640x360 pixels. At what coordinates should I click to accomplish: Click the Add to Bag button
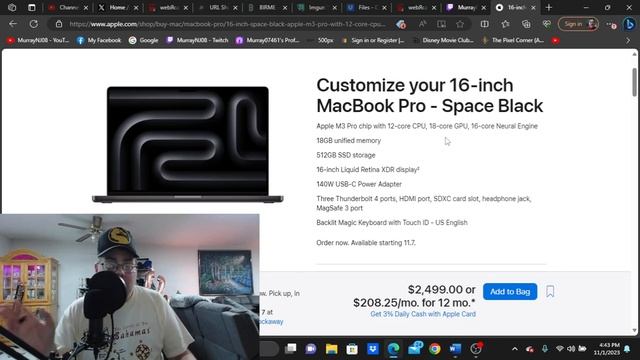510,291
